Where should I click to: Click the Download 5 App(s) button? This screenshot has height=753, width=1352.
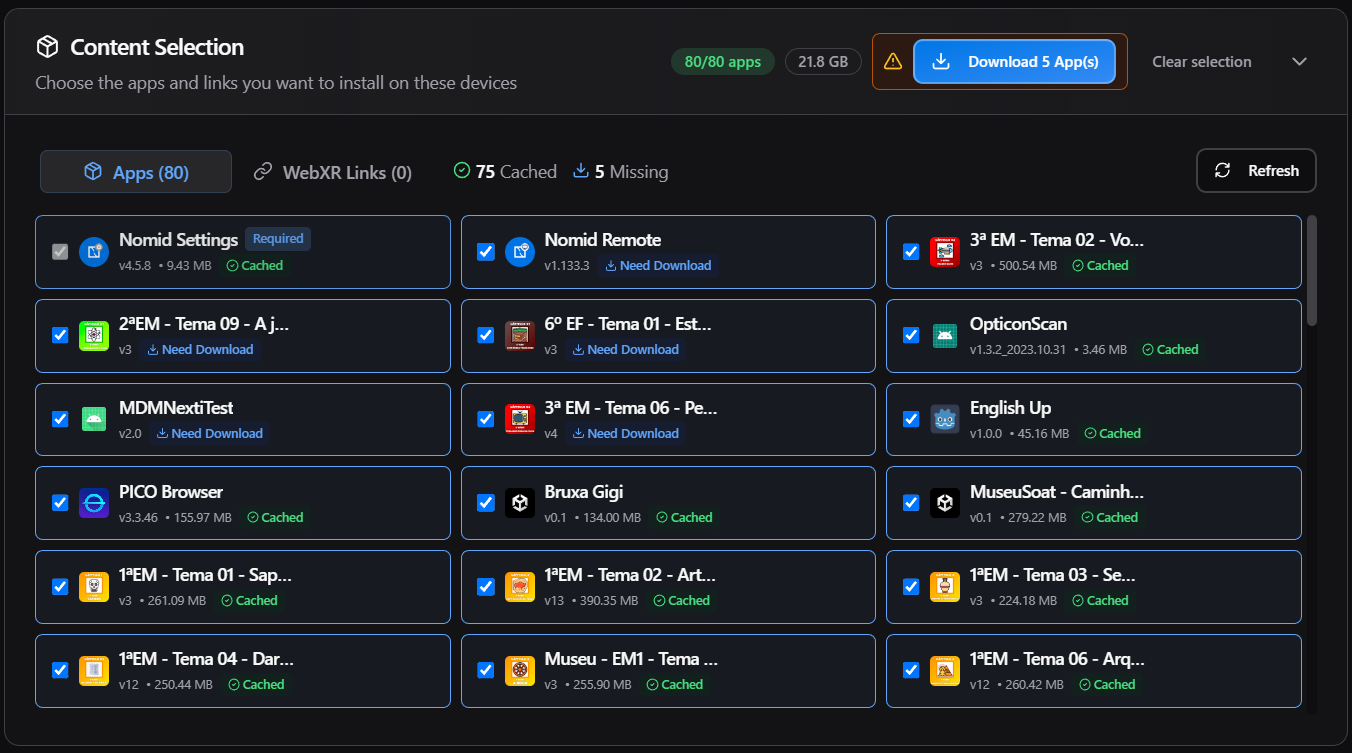1014,62
